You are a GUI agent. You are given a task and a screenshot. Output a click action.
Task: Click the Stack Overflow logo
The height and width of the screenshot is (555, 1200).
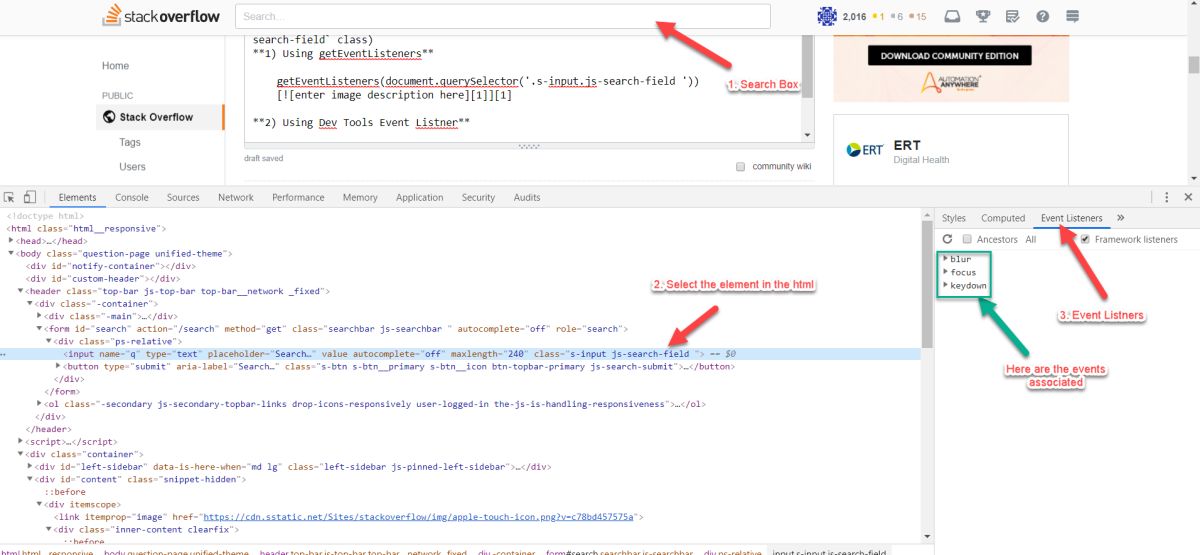(161, 16)
